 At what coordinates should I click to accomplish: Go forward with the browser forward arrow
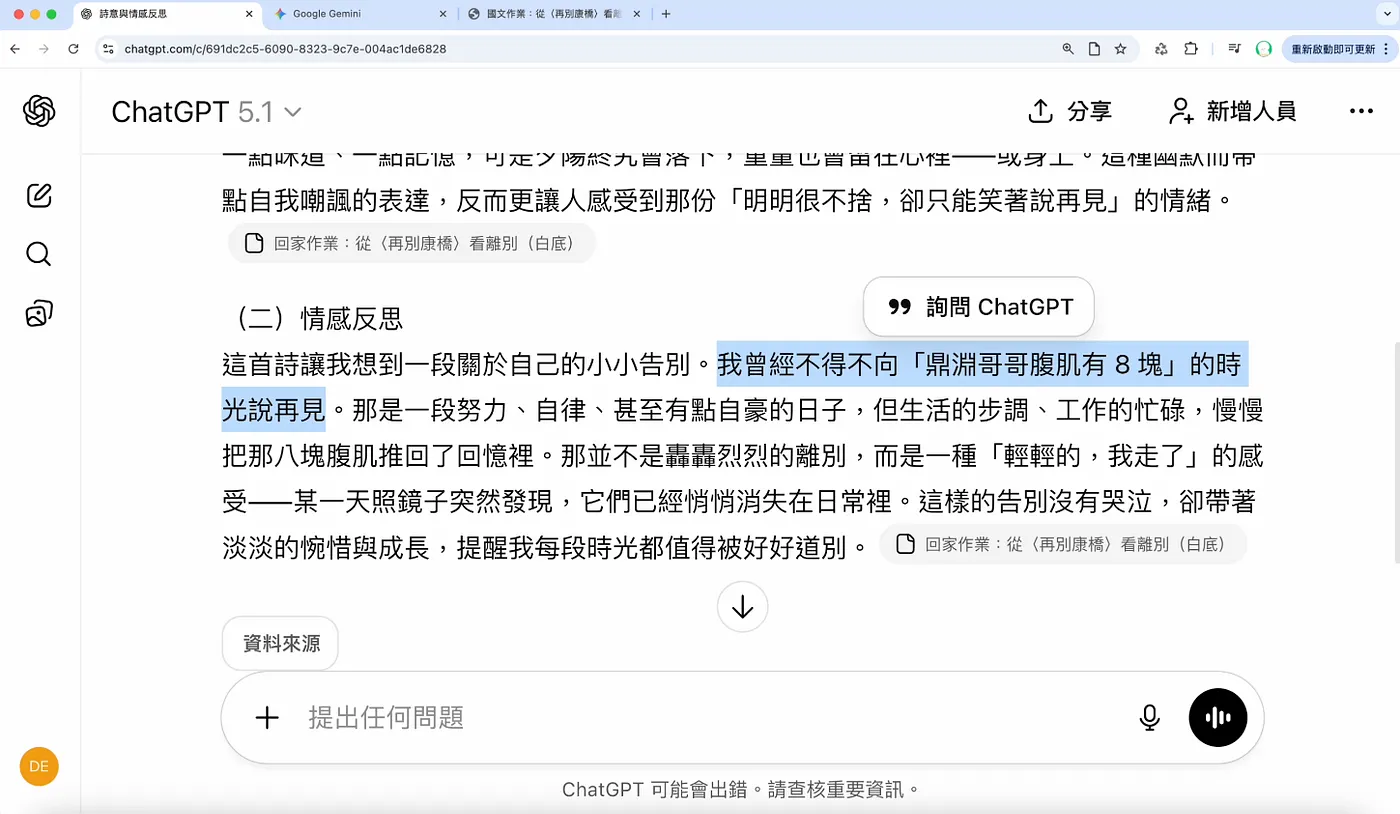(x=43, y=48)
